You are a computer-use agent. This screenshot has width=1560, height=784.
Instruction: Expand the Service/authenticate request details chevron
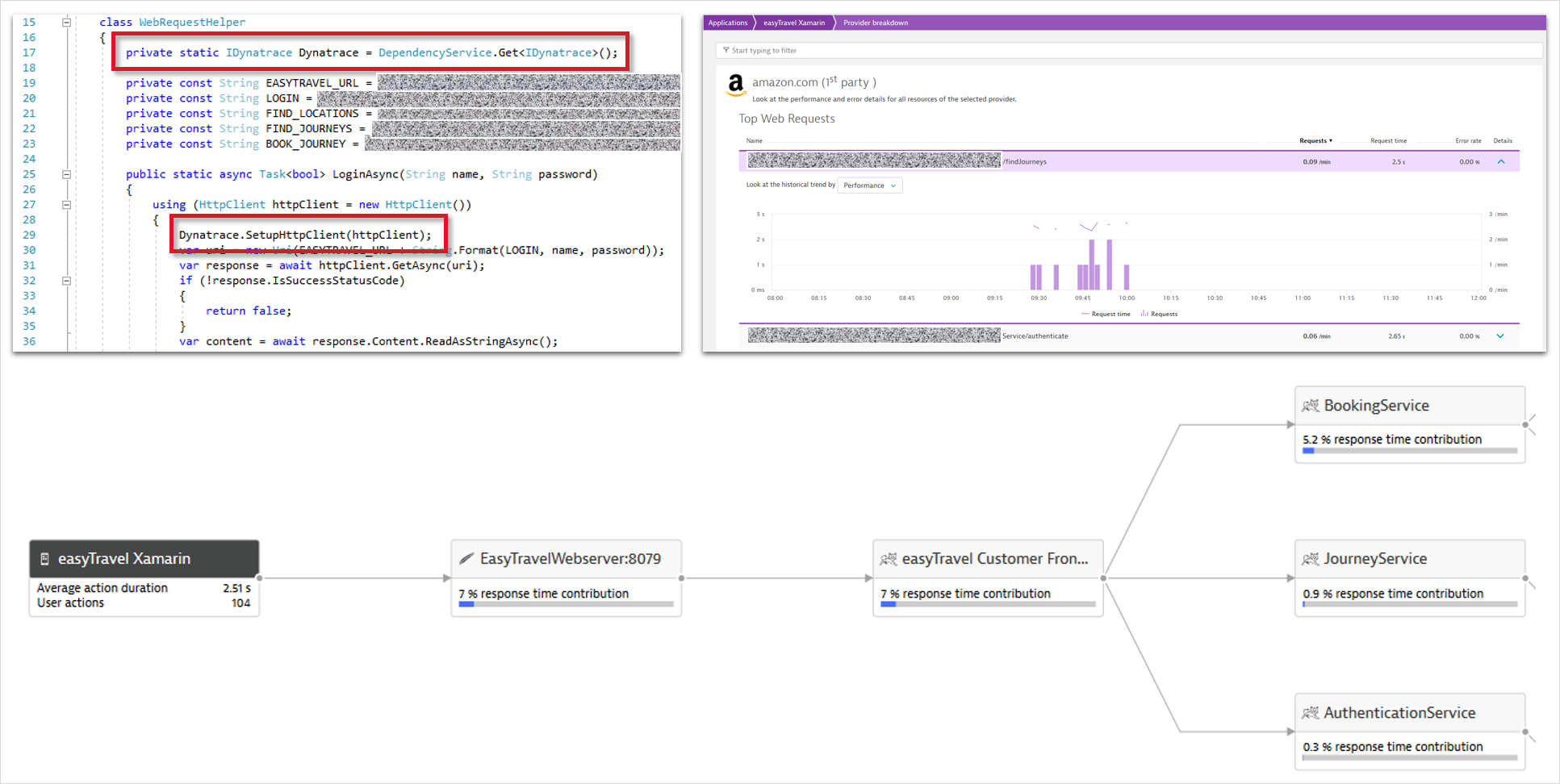(1500, 336)
